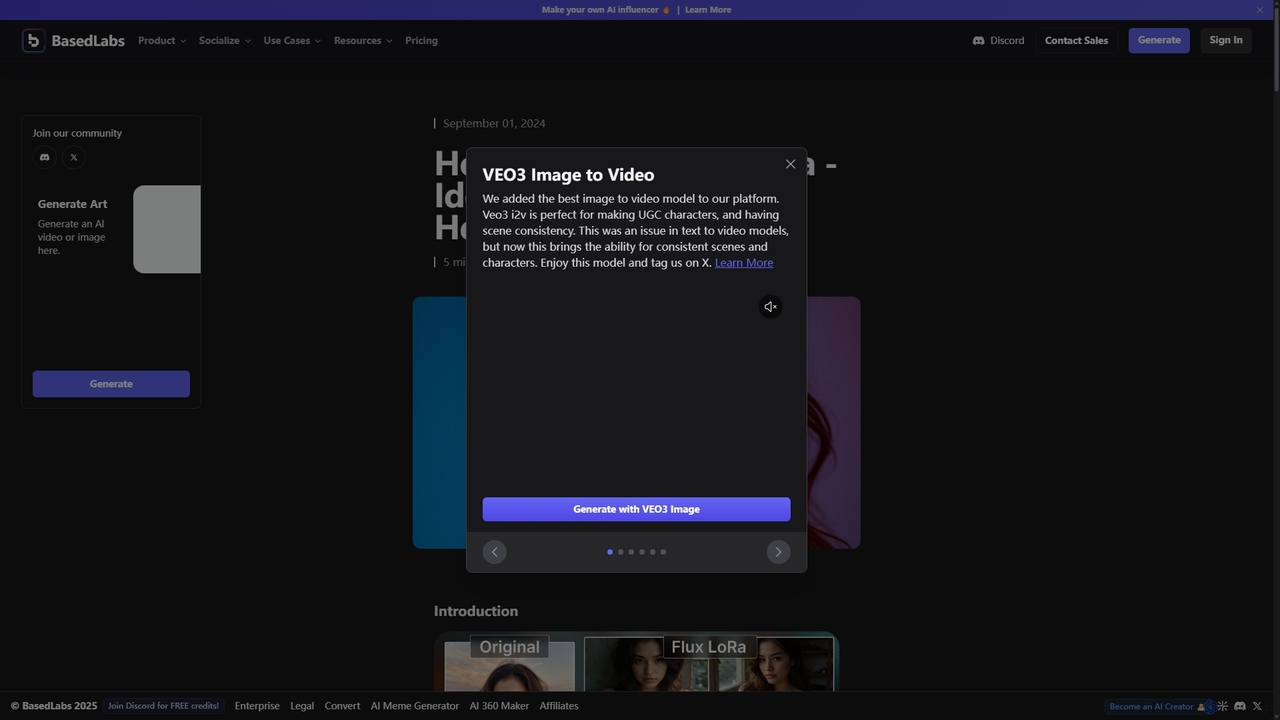Click the Generate Art sidebar heading

72,204
